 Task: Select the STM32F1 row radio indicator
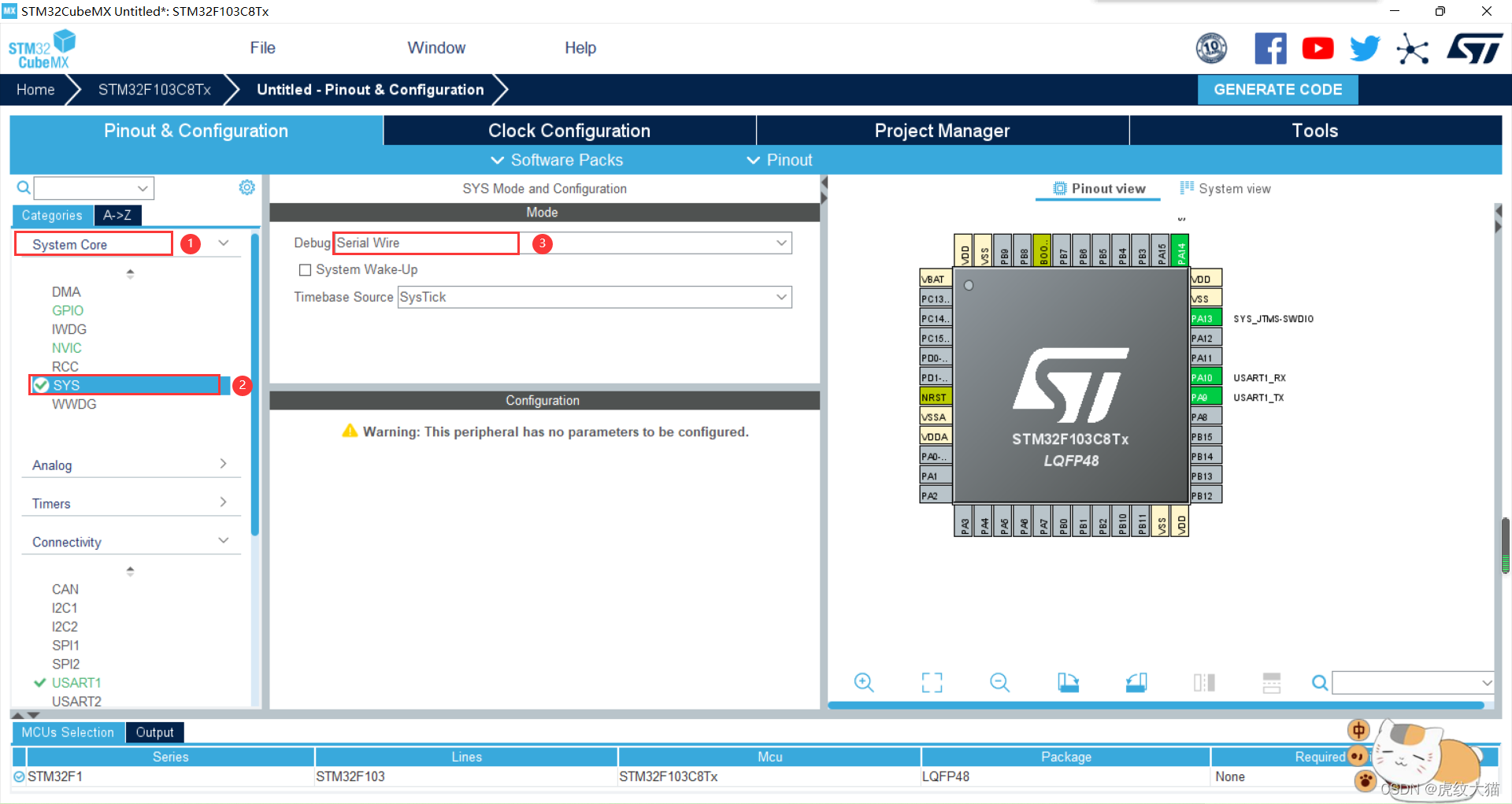click(x=19, y=776)
